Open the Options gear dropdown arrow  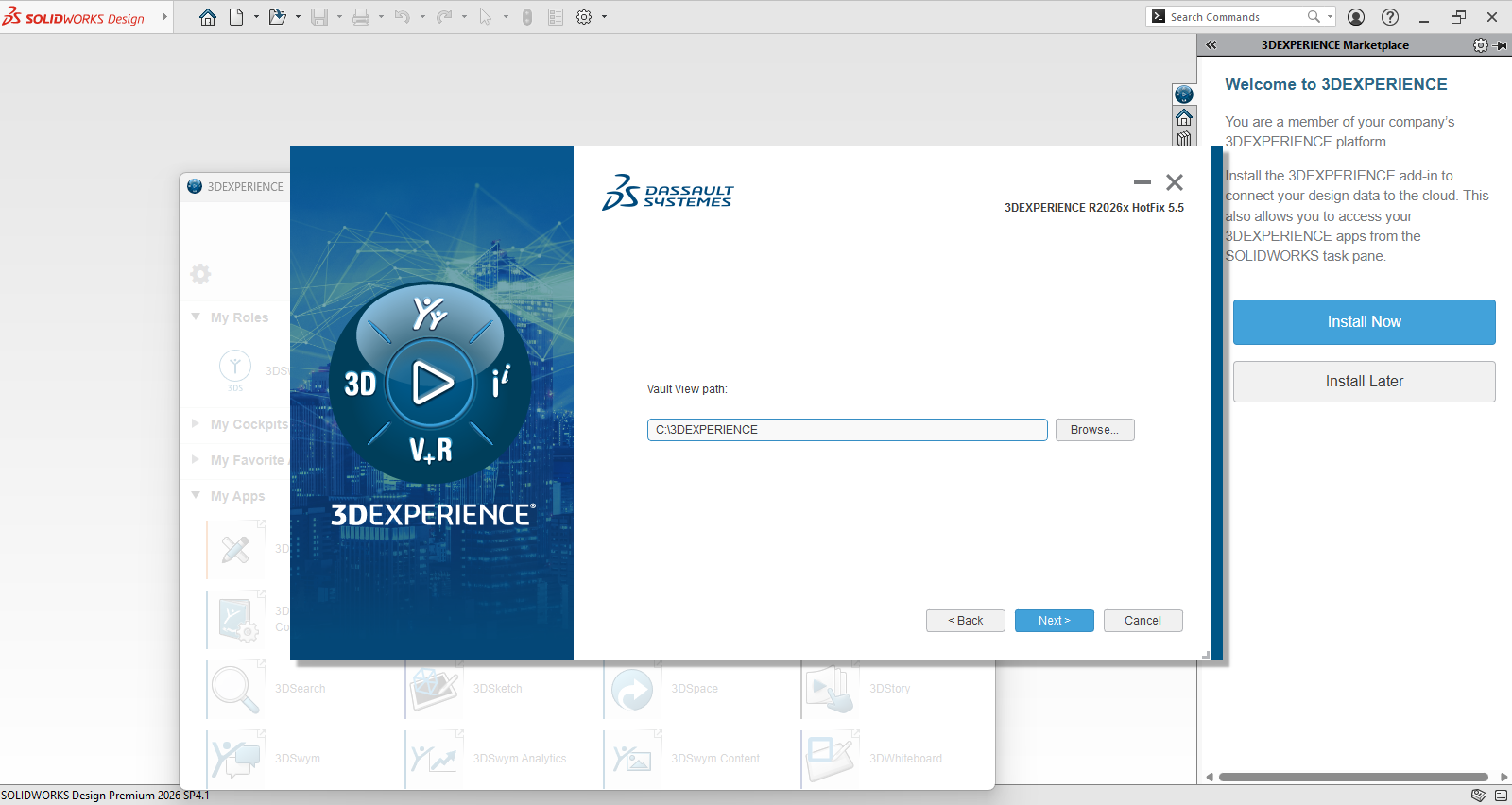(605, 17)
